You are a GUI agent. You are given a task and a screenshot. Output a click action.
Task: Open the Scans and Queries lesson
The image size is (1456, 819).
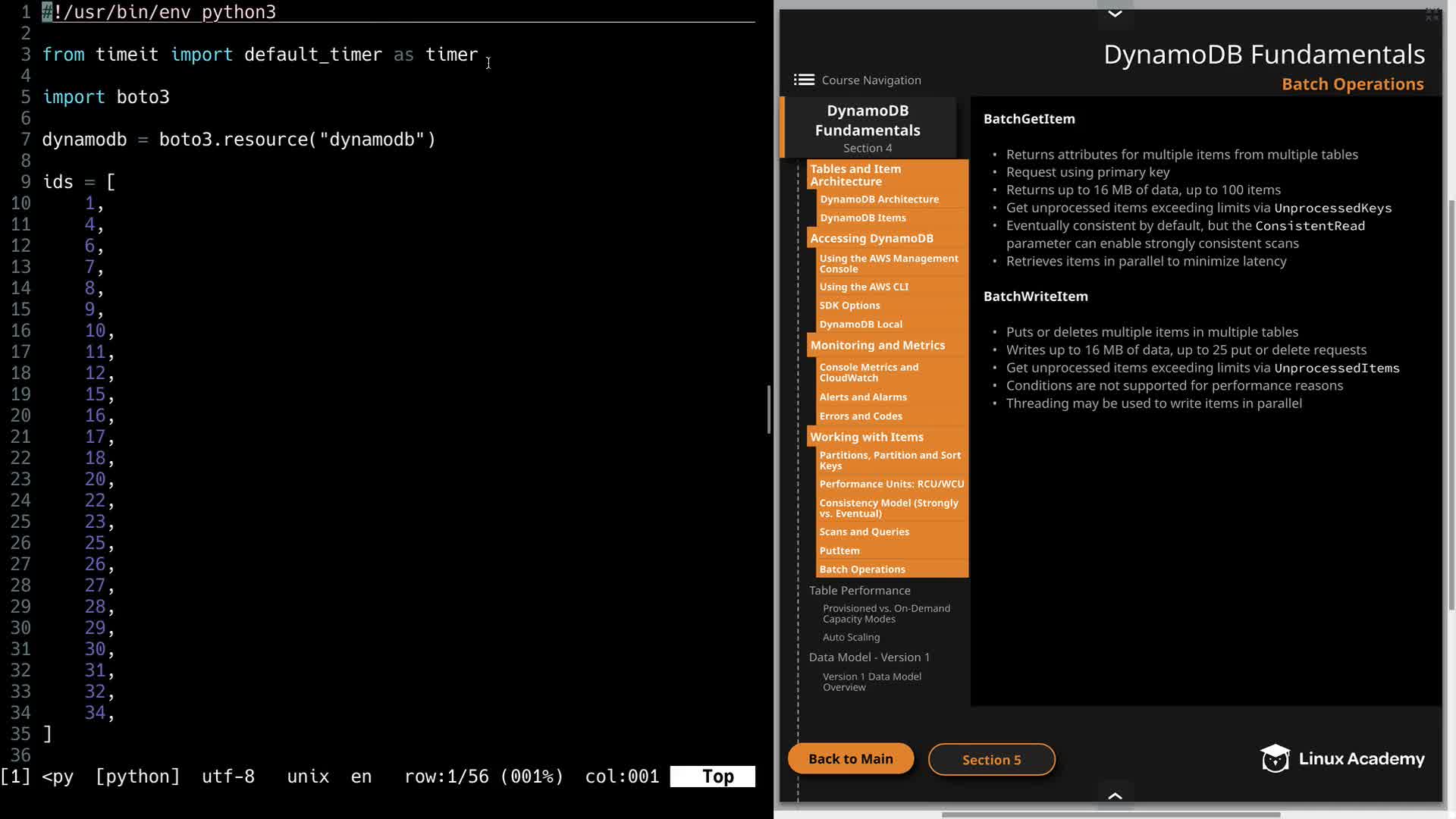(x=864, y=532)
